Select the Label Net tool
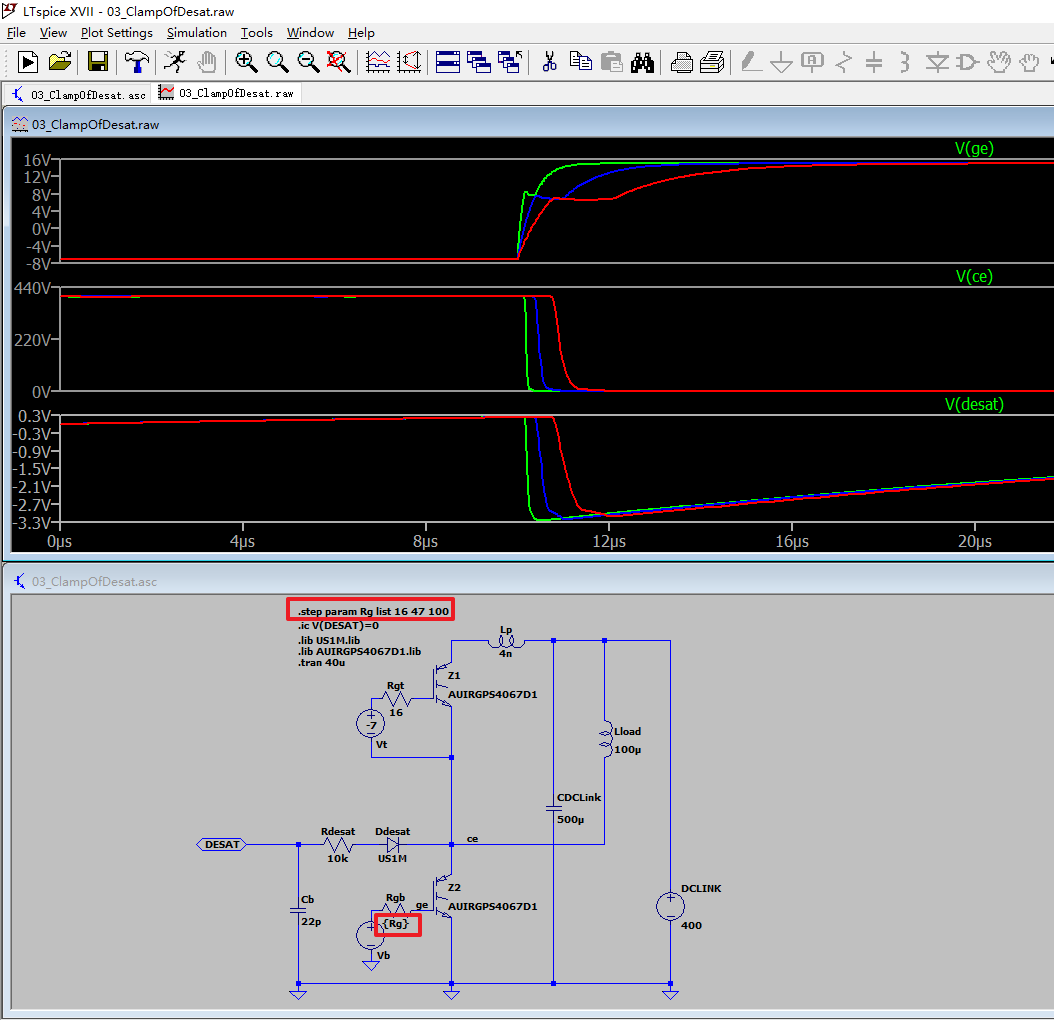This screenshot has height=1020, width=1054. point(812,62)
